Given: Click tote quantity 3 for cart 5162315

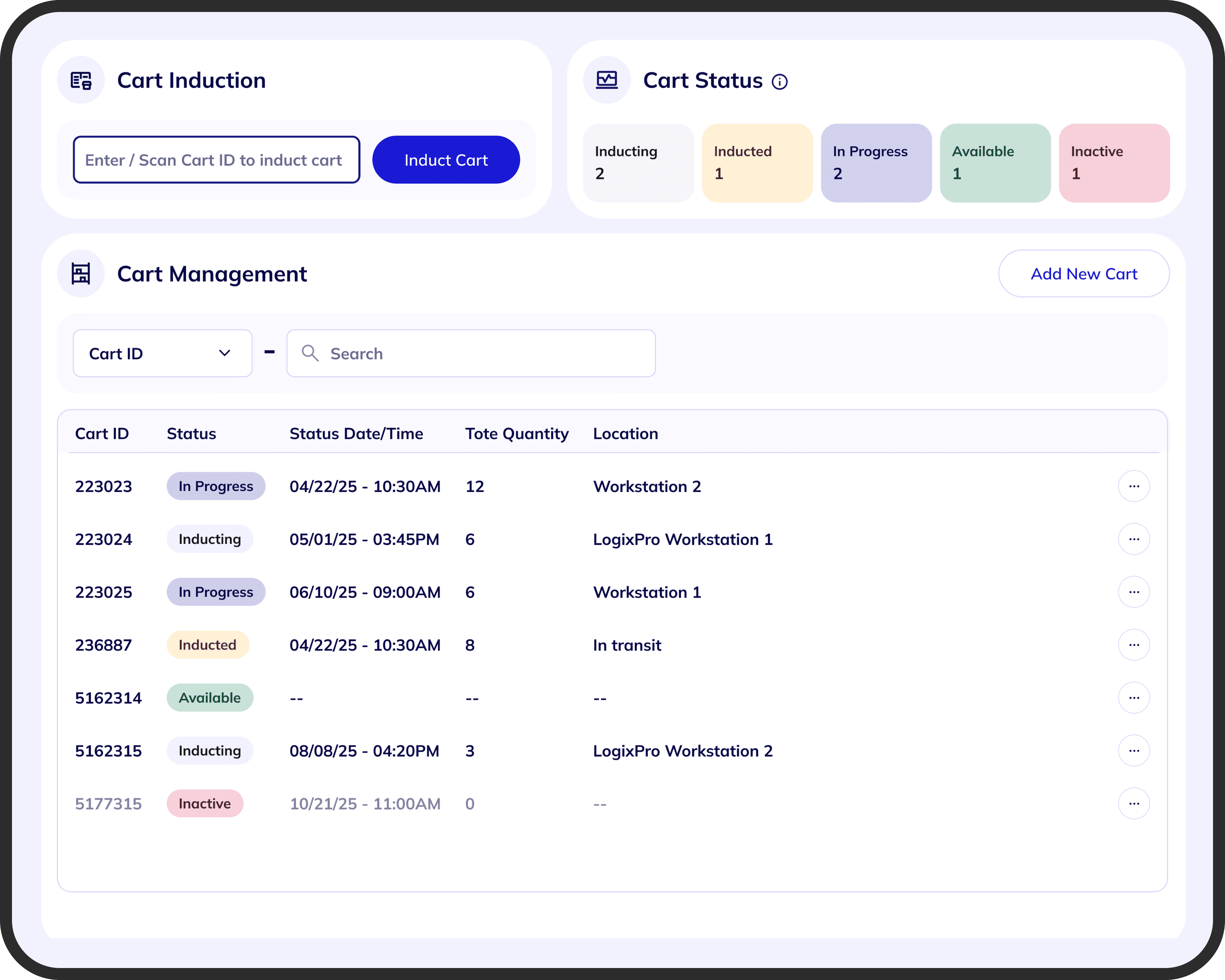Looking at the screenshot, I should click(x=470, y=751).
